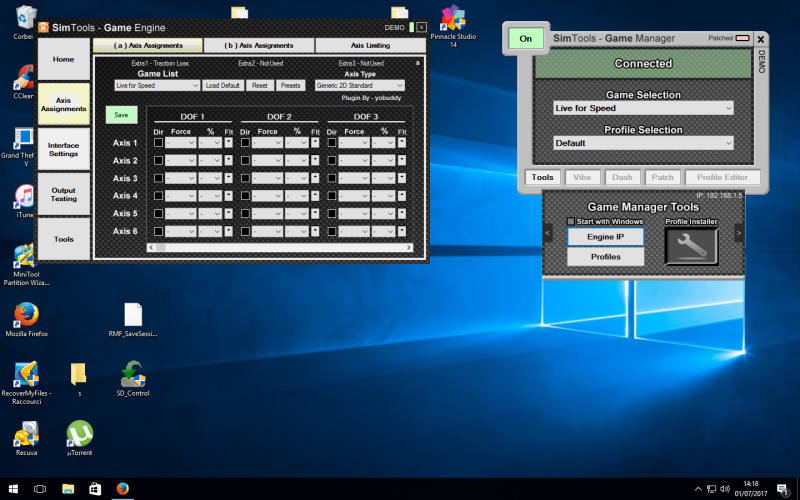Toggle the Game Manager On button
Screen dimensions: 800x500
pyautogui.click(x=526, y=39)
